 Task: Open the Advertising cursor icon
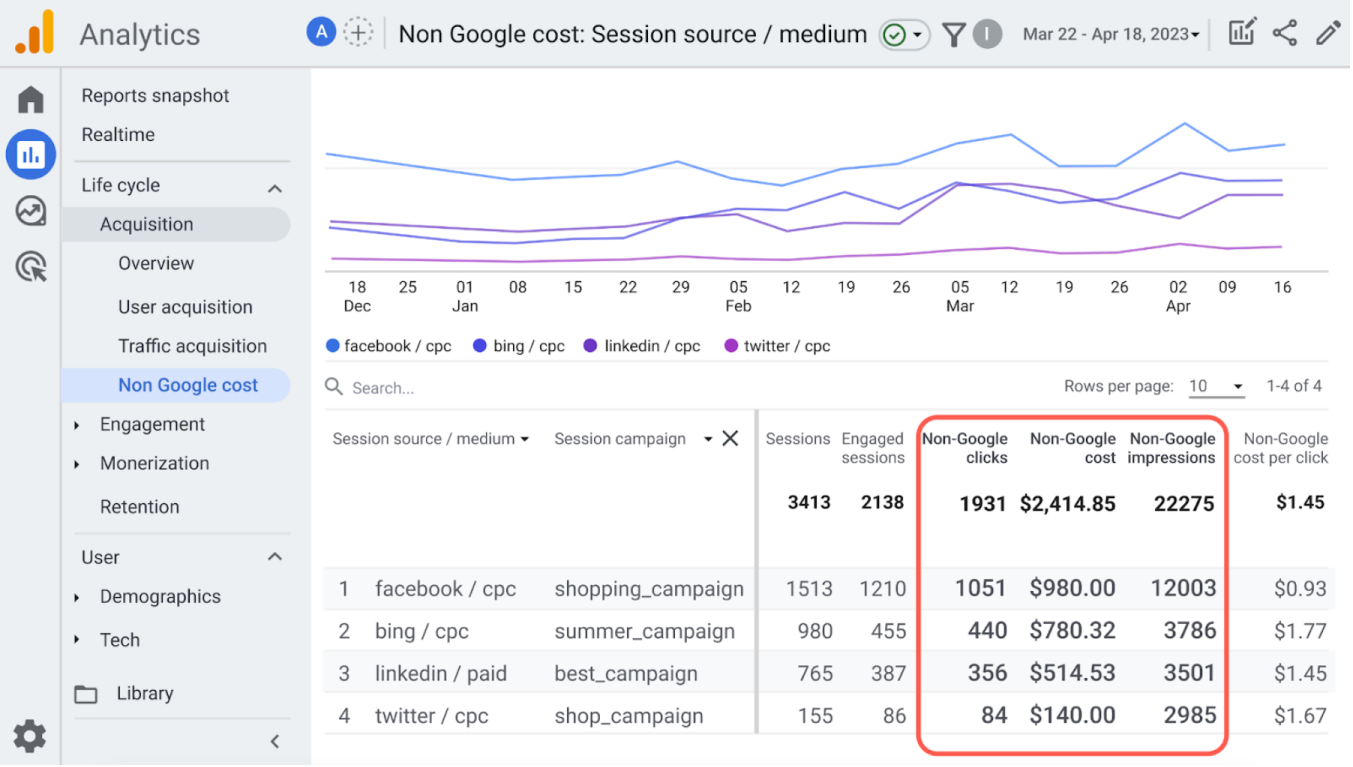click(x=32, y=266)
